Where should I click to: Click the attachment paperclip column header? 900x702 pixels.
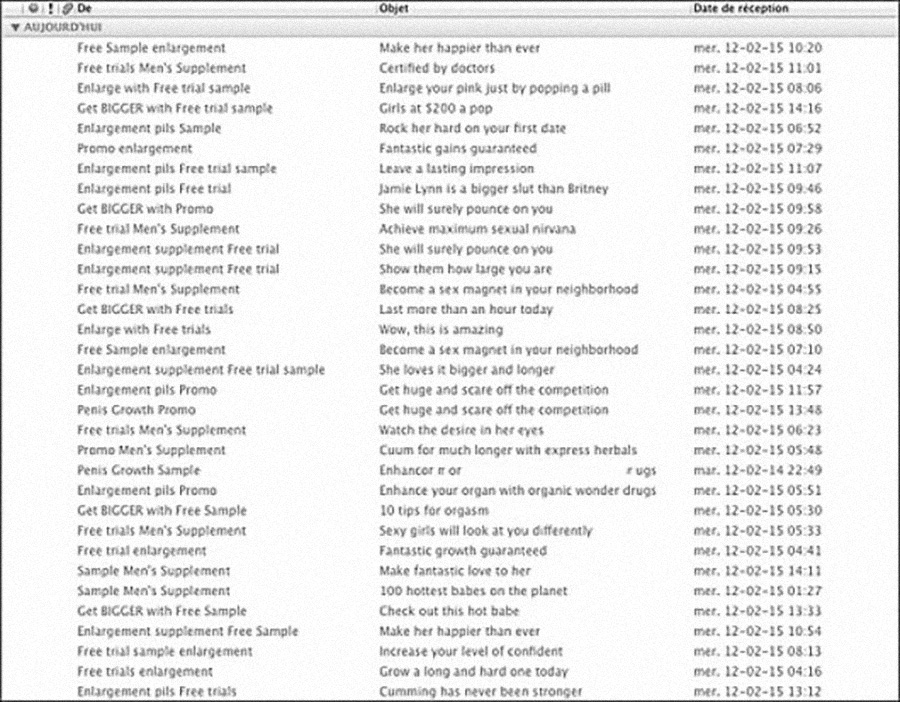66,8
